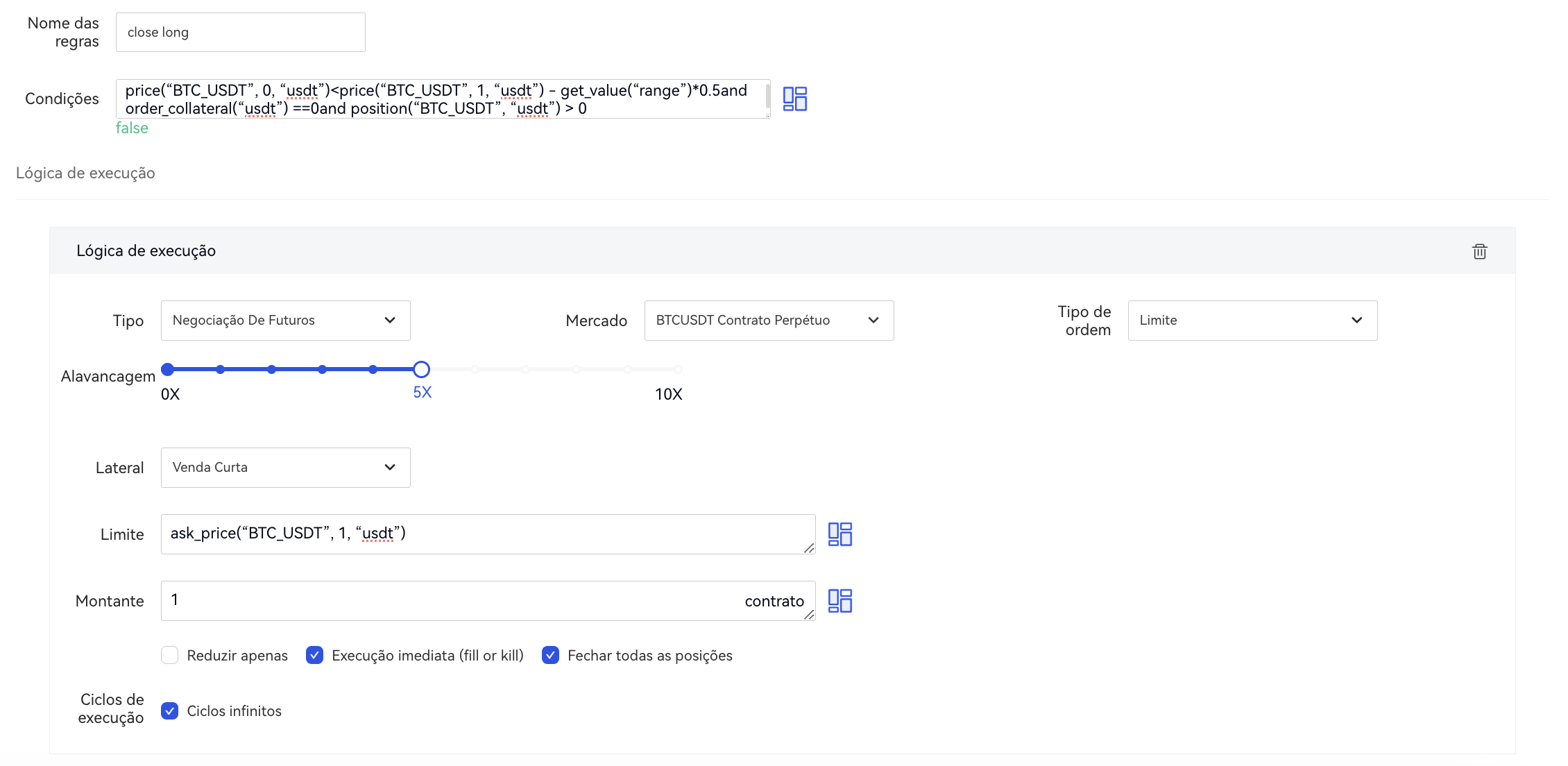The height and width of the screenshot is (766, 1568).
Task: Set leverage slider to 0X starting point
Action: (x=167, y=369)
